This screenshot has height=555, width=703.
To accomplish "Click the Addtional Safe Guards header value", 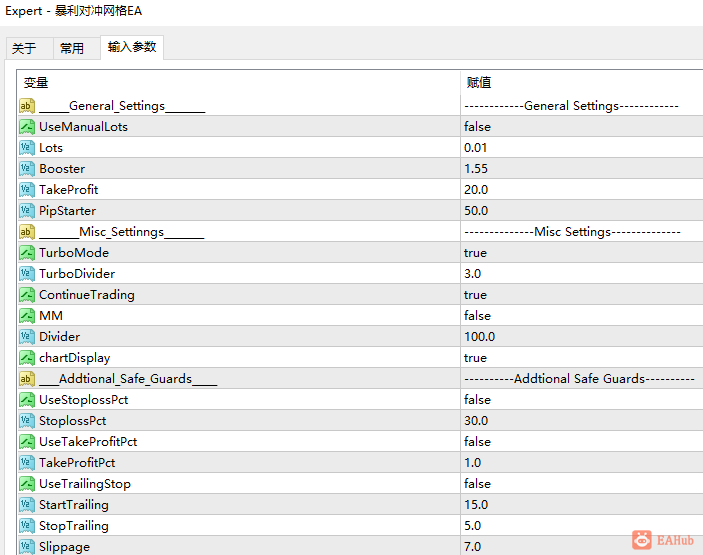I will pos(579,379).
